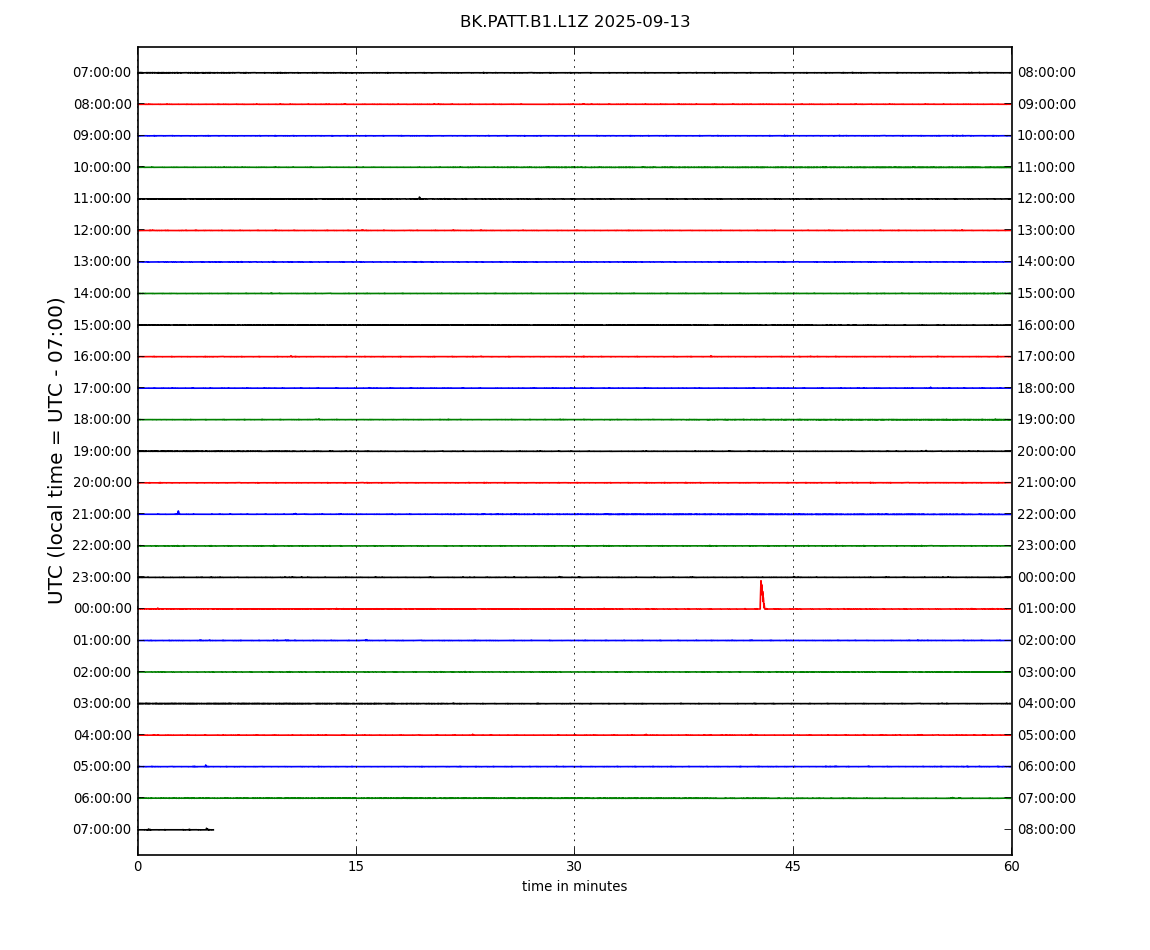
Task: Click the left-axis label 06:00:00
Action: coord(102,798)
